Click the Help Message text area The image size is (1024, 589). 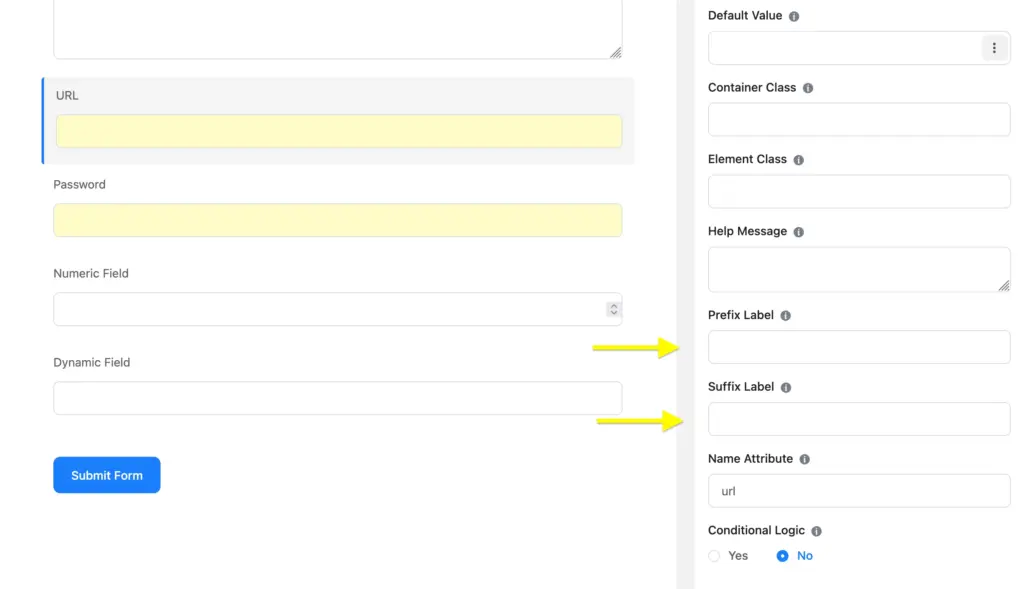click(x=858, y=268)
